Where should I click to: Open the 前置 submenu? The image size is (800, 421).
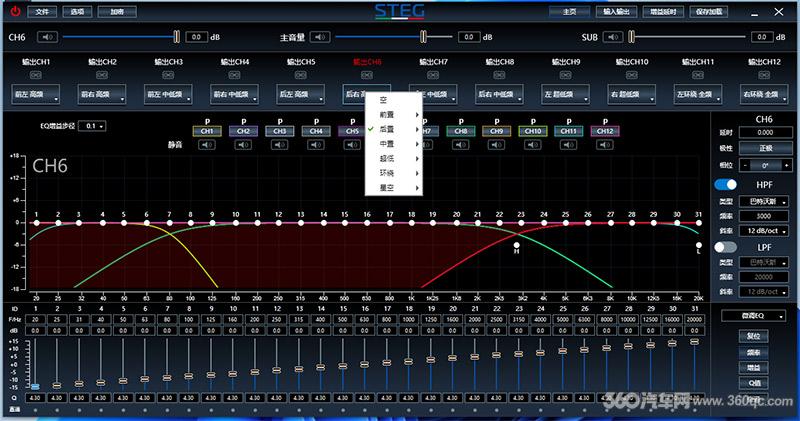tap(393, 115)
